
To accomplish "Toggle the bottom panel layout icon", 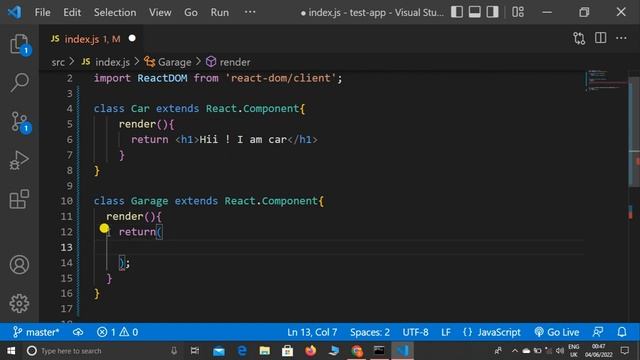I will (474, 12).
